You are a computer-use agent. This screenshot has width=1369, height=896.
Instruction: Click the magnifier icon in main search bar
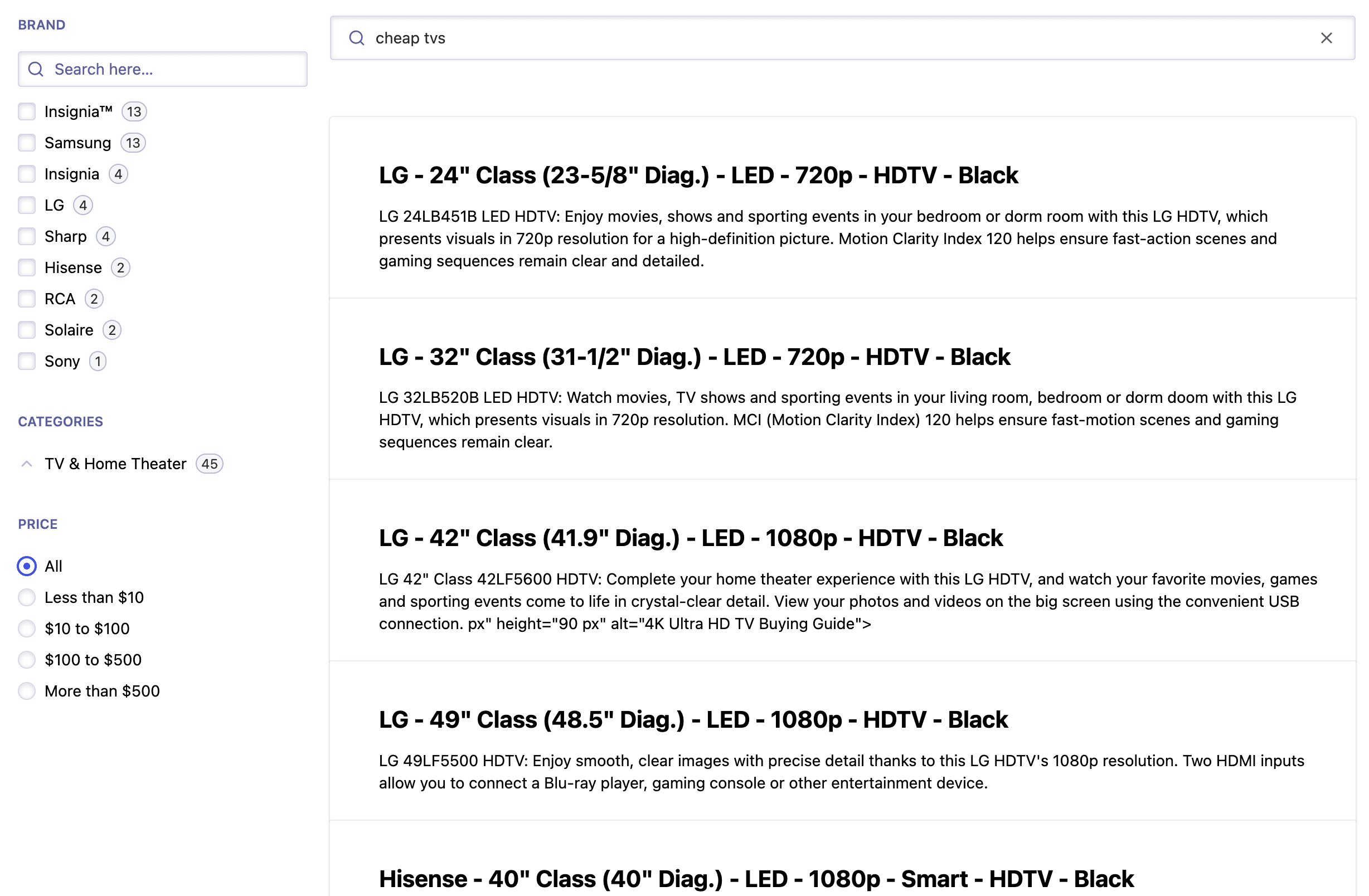357,38
